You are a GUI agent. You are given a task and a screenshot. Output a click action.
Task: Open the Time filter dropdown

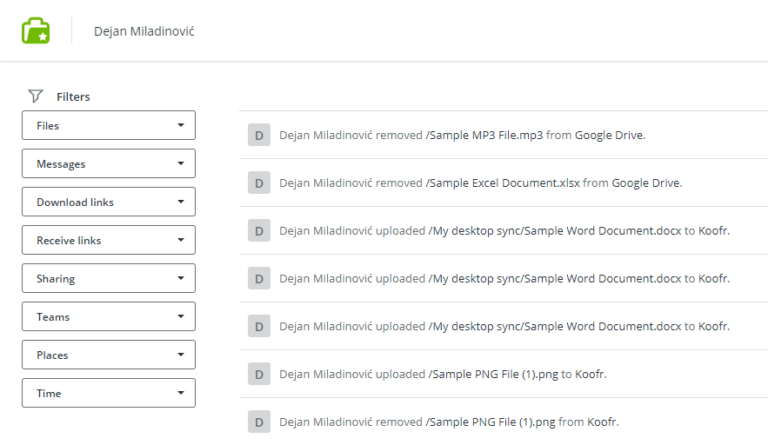[x=108, y=393]
